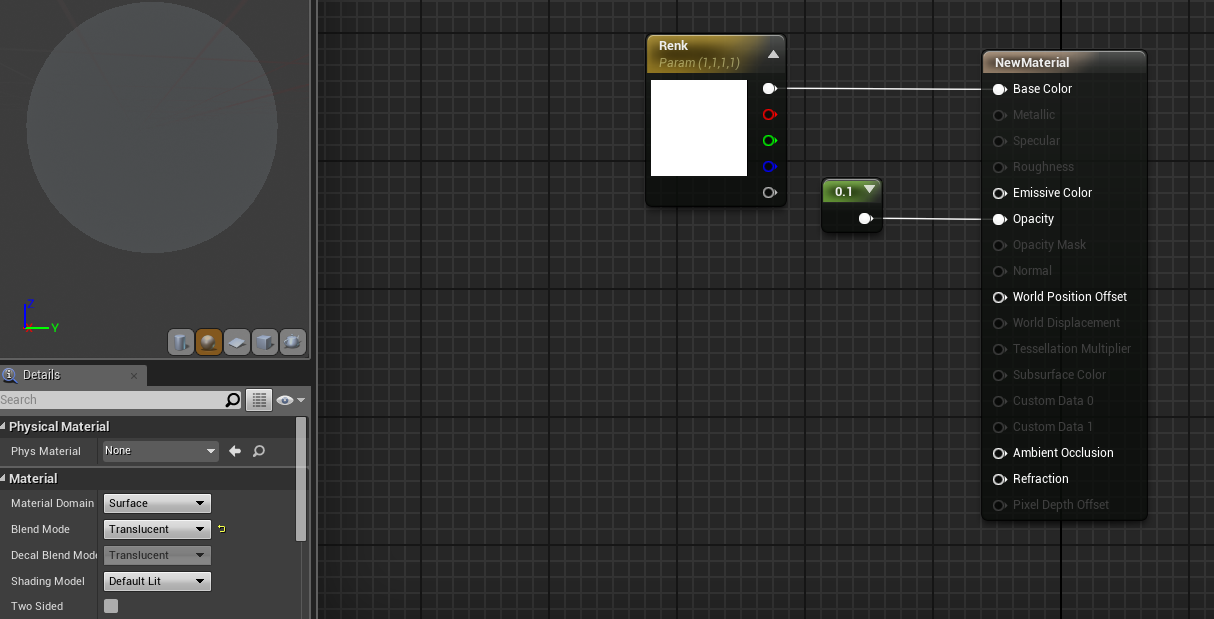Select the plane preview shape
This screenshot has height=619, width=1214.
(x=237, y=343)
